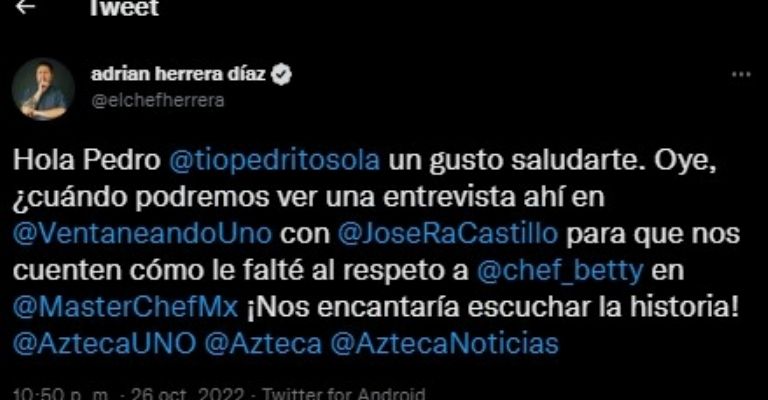Visit the @AztecaUNO mention
The image size is (768, 400).
104,344
